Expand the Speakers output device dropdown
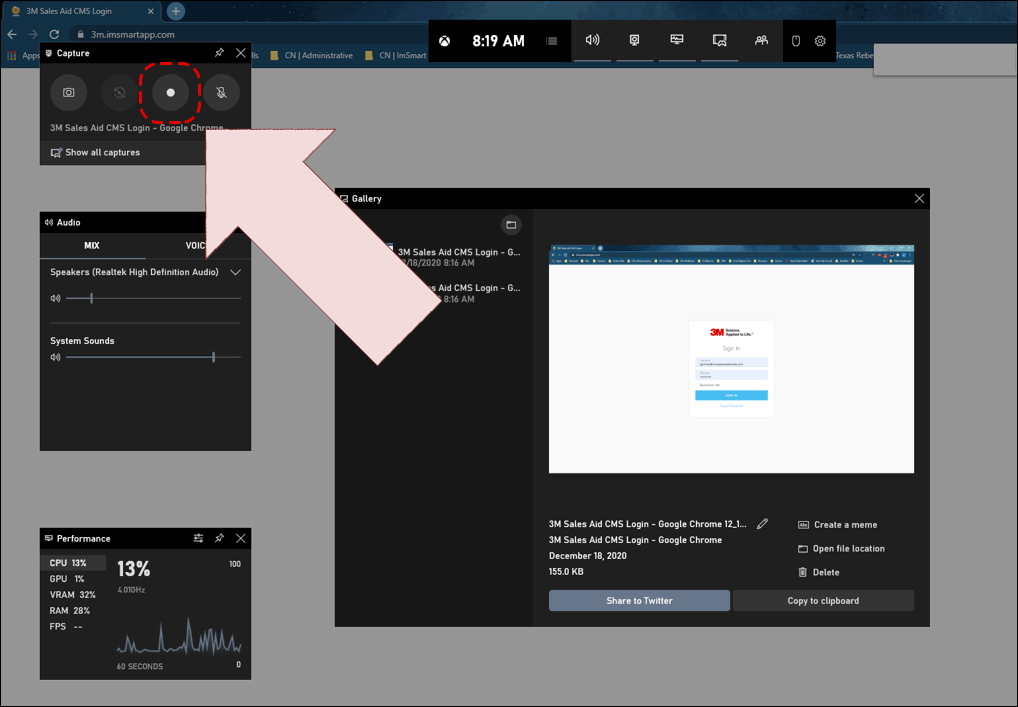This screenshot has width=1018, height=707. click(x=236, y=273)
